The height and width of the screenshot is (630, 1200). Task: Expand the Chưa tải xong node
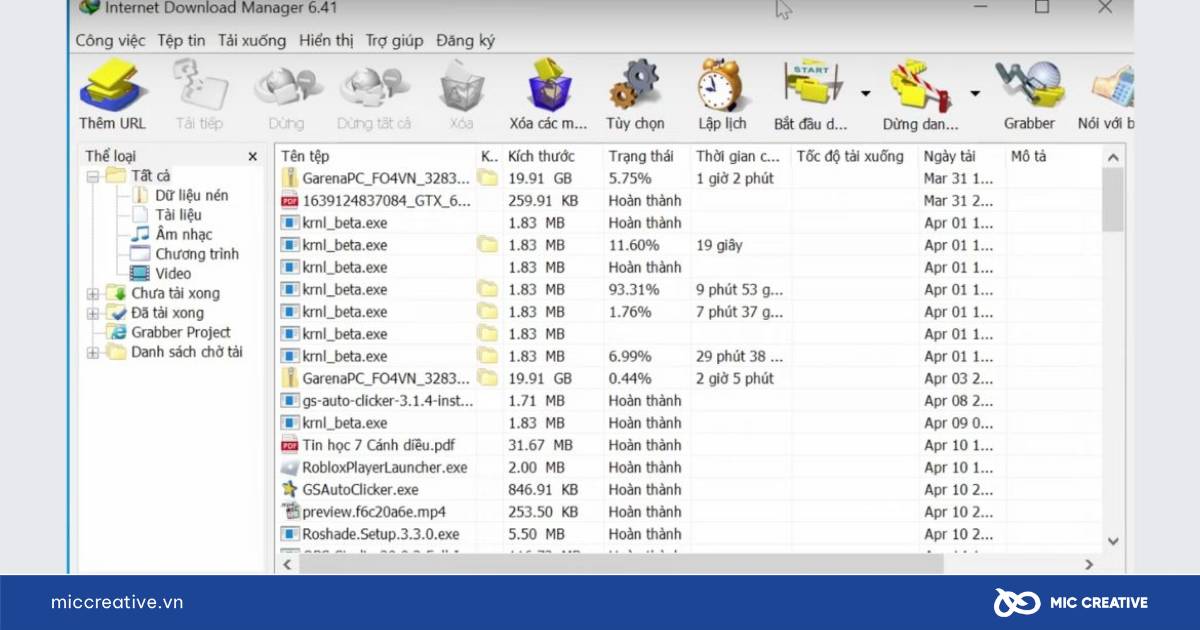pos(93,294)
